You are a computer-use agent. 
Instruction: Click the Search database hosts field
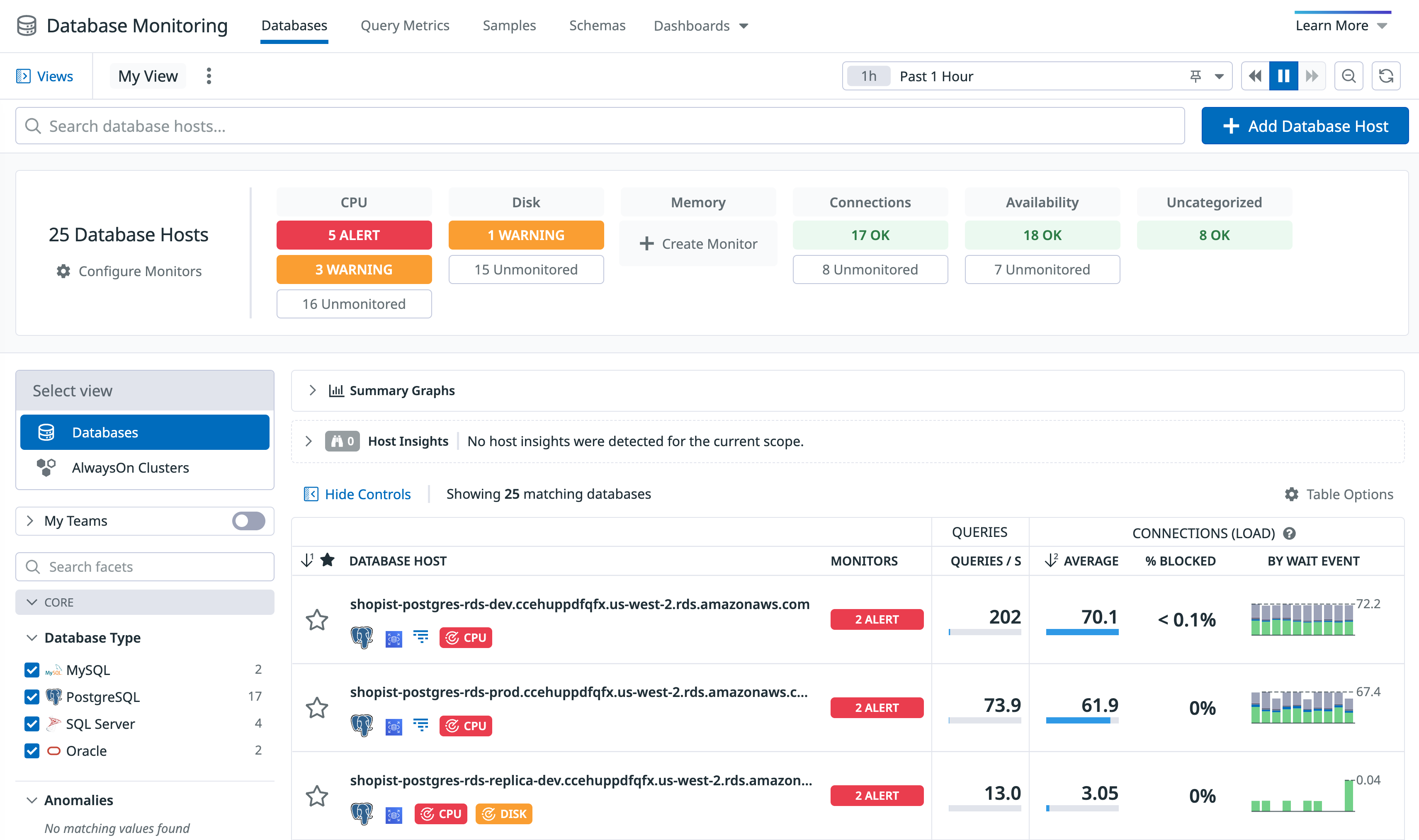pyautogui.click(x=600, y=126)
